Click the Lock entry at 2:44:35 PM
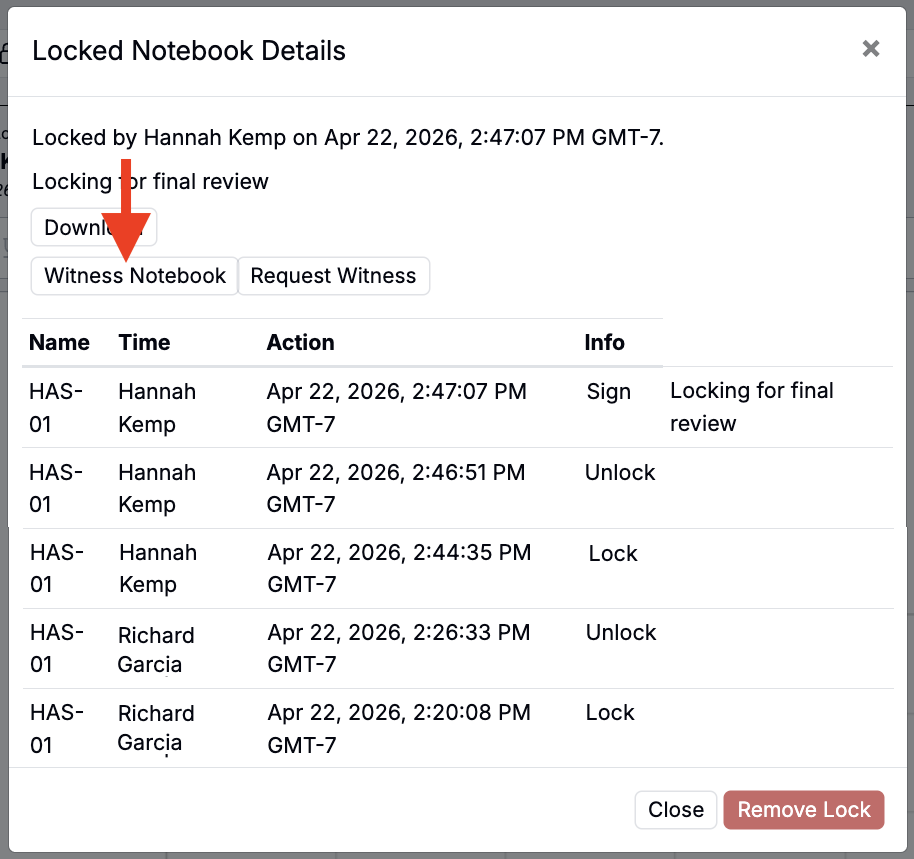914x859 pixels. coord(612,554)
